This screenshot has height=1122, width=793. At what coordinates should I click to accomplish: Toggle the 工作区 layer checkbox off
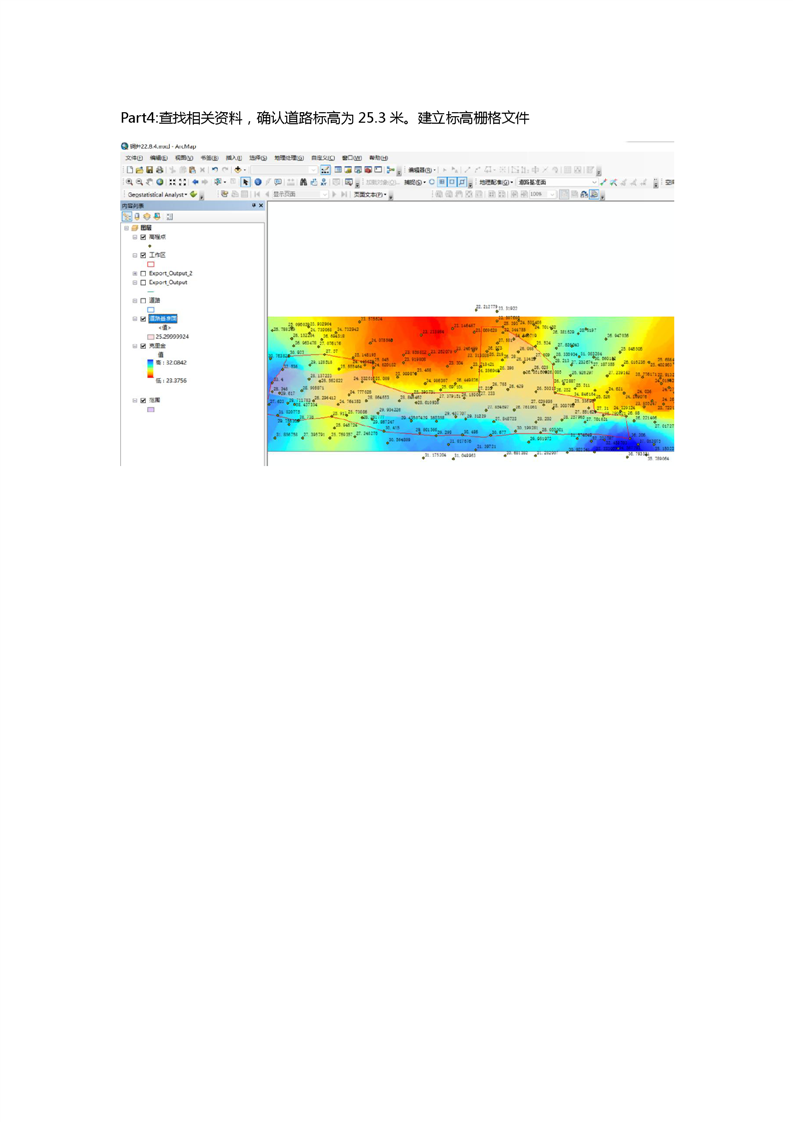pos(143,255)
